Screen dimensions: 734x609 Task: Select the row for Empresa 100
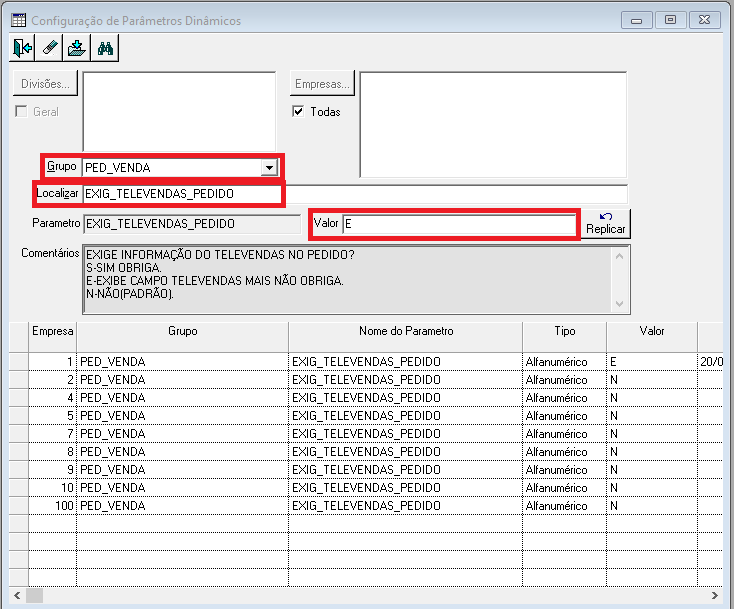pos(367,506)
